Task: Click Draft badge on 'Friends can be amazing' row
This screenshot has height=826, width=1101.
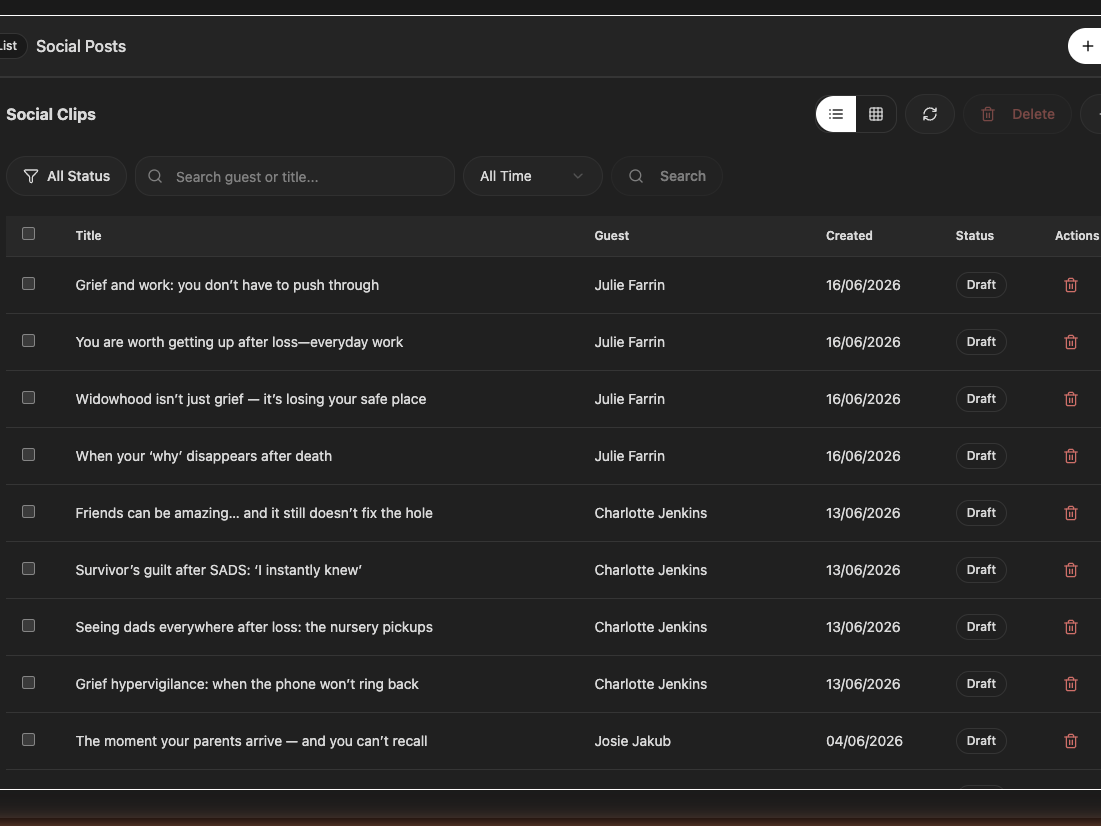Action: (x=981, y=513)
